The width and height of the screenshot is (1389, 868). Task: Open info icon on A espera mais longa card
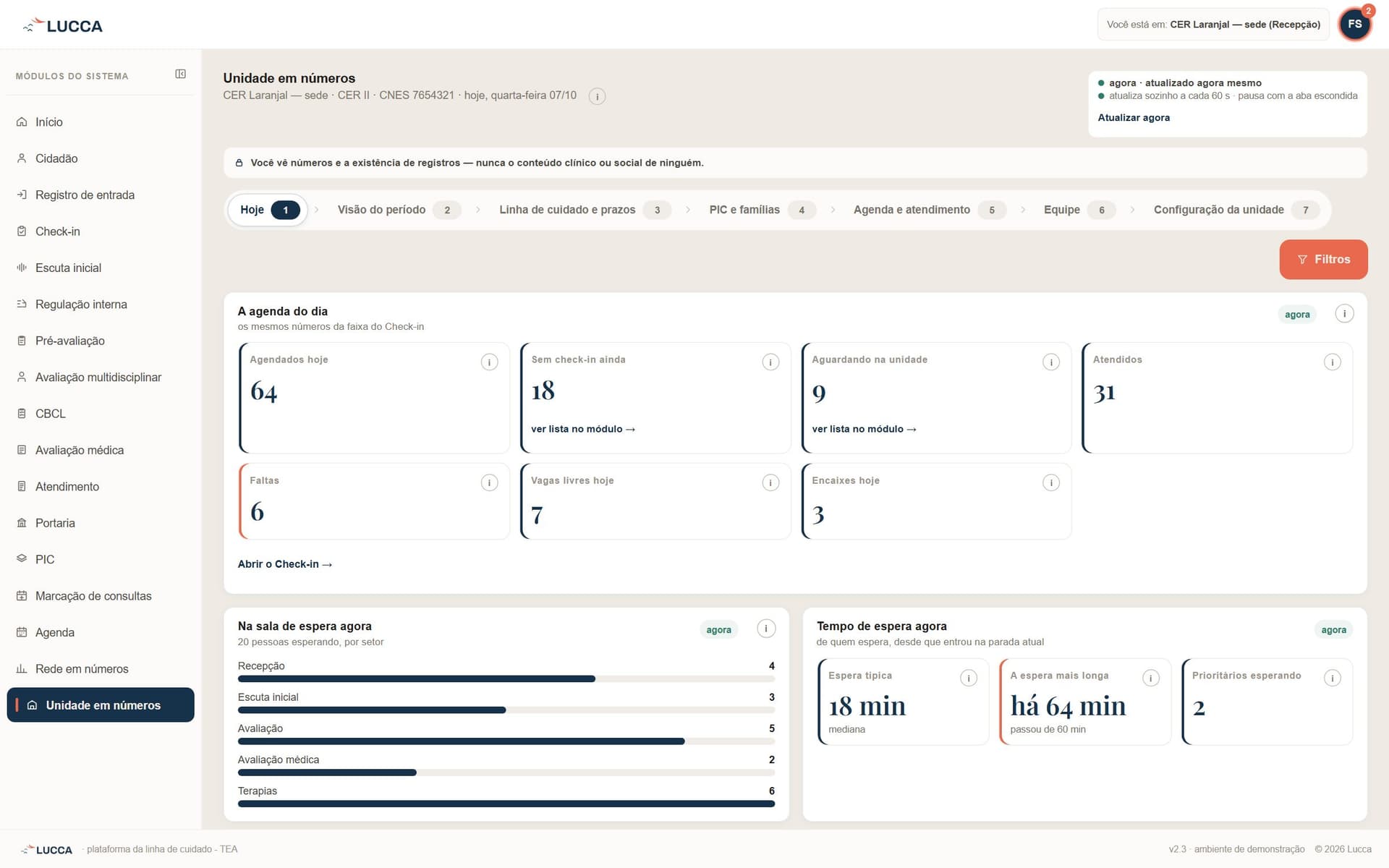(x=1151, y=678)
